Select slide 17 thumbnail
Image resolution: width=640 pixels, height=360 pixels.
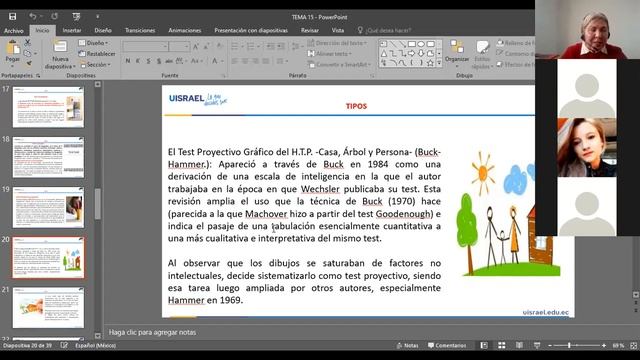[48, 107]
